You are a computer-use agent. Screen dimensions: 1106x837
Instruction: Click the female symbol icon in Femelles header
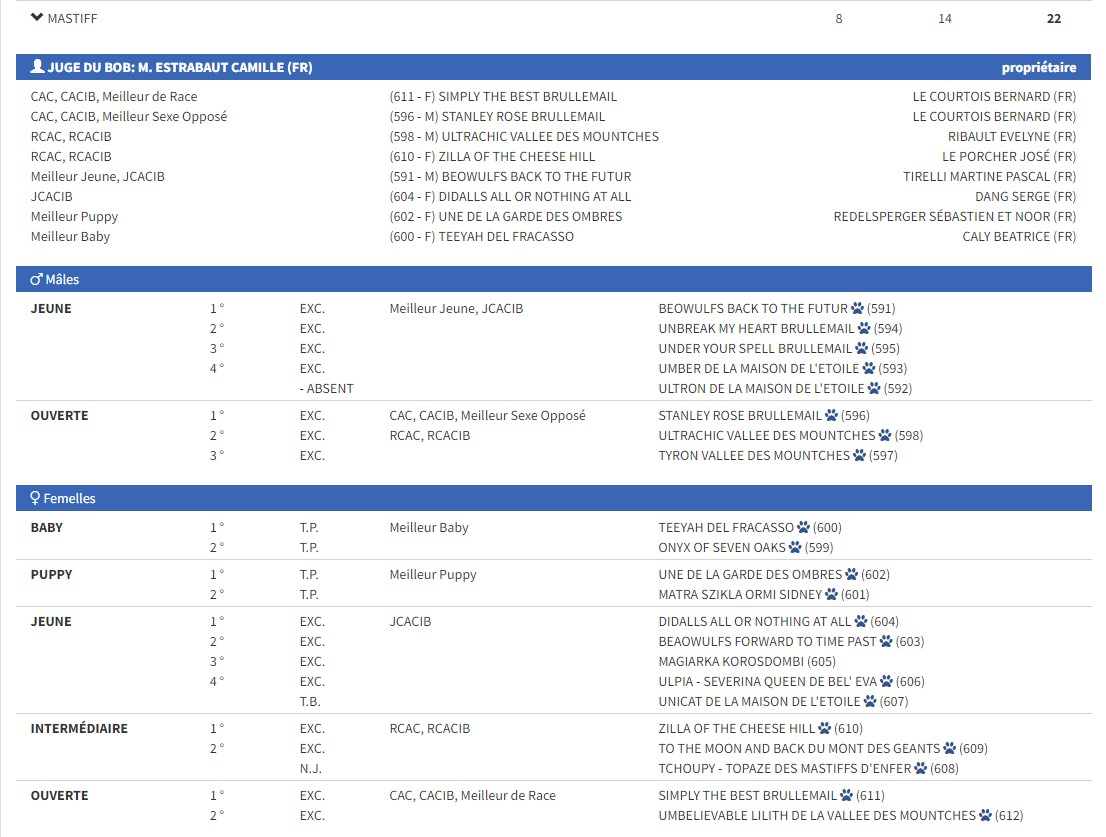35,499
